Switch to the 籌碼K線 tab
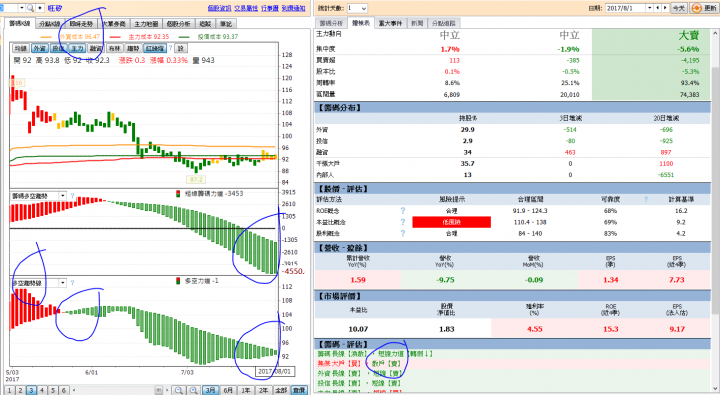The width and height of the screenshot is (720, 395). tap(20, 23)
